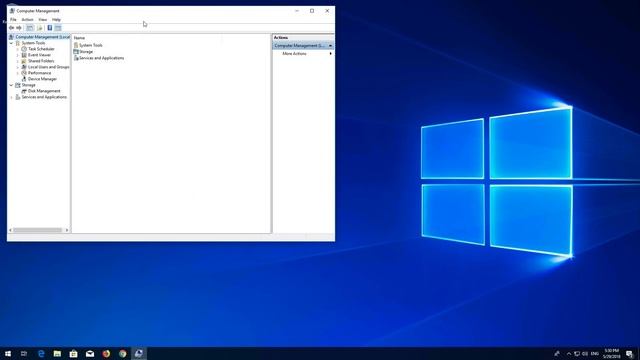Select Event Viewer in the tree
640x360 pixels.
coord(40,55)
